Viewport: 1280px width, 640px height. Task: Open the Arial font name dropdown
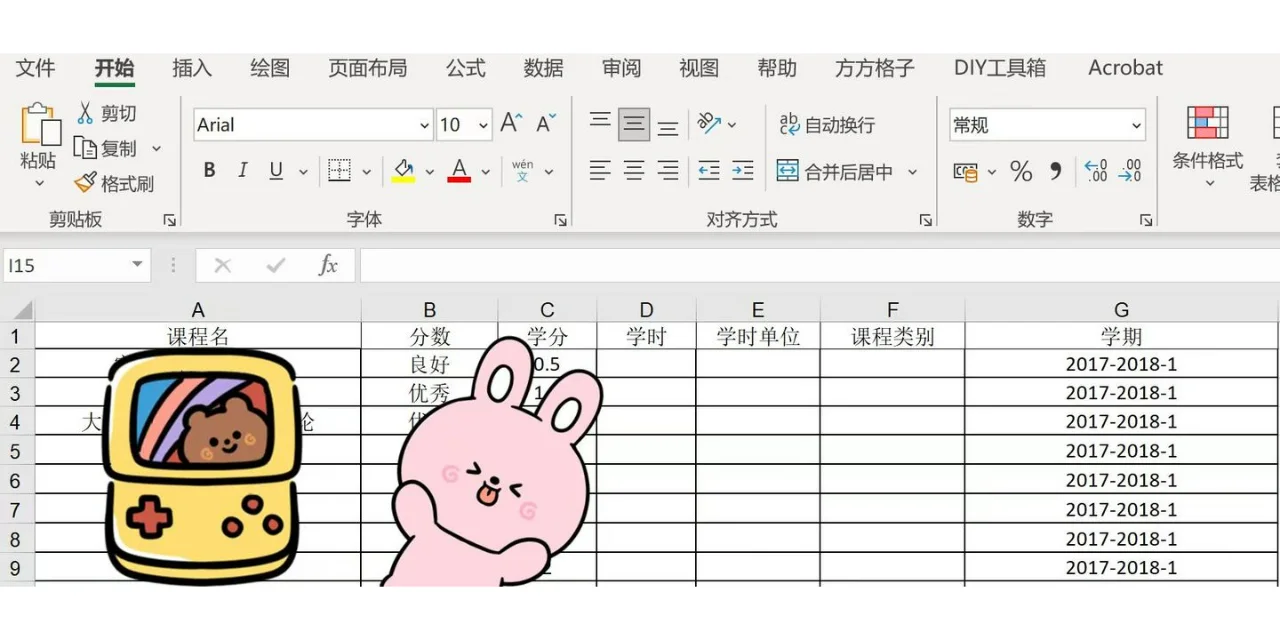(424, 125)
